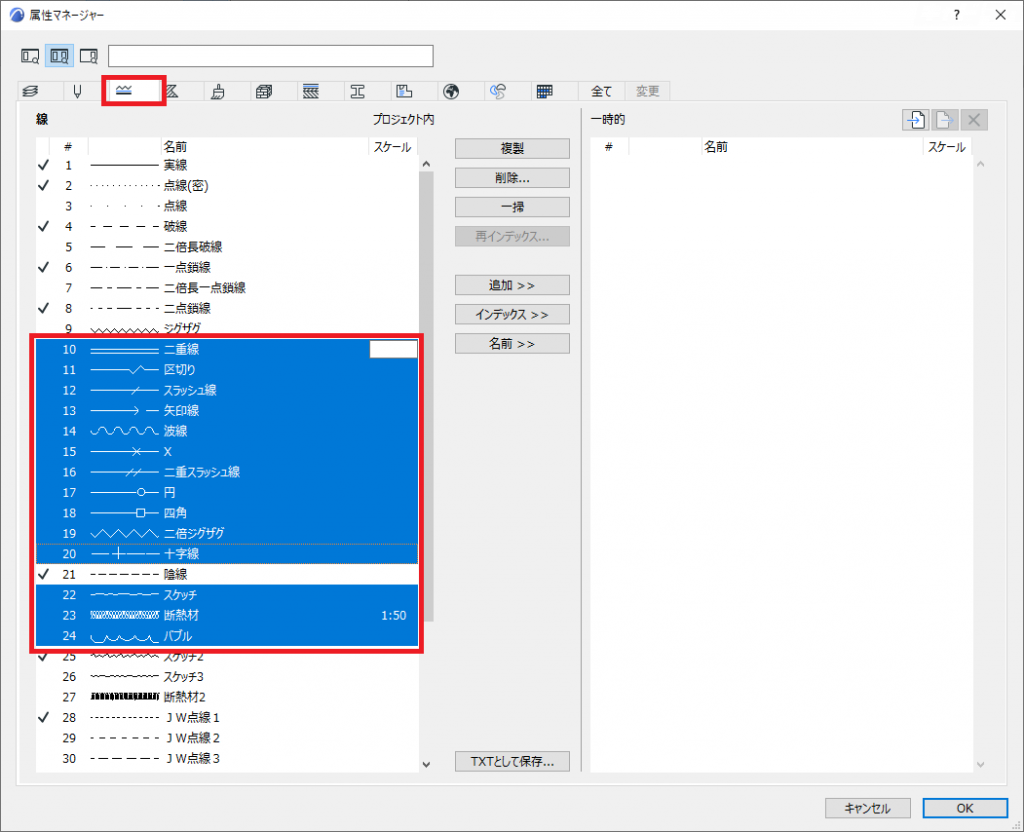Toggle the checkmark next to JW点線1
The width and height of the screenshot is (1024, 832).
click(x=42, y=717)
